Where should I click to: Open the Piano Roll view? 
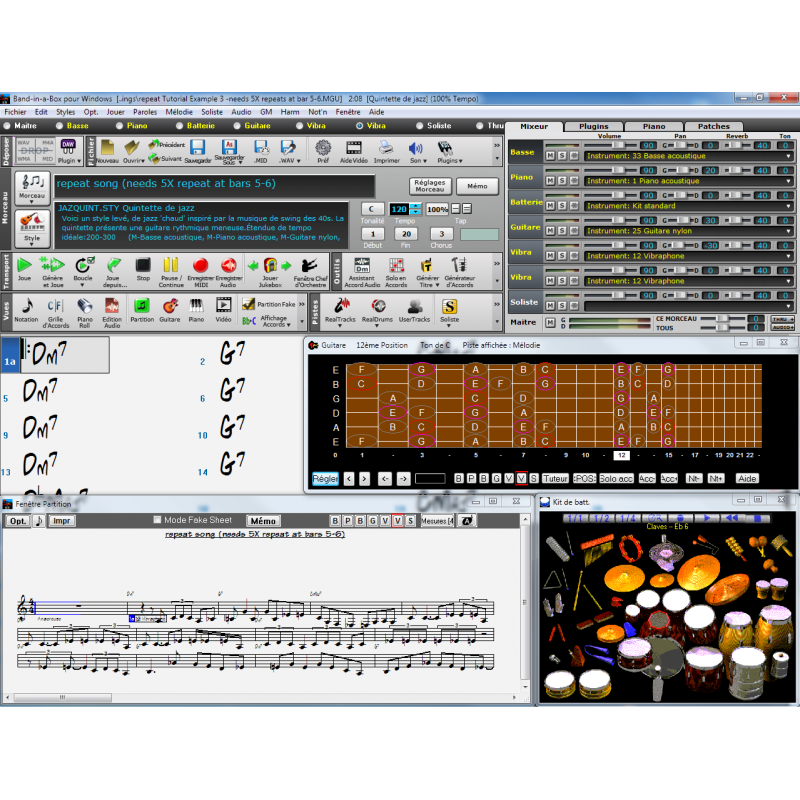[85, 306]
